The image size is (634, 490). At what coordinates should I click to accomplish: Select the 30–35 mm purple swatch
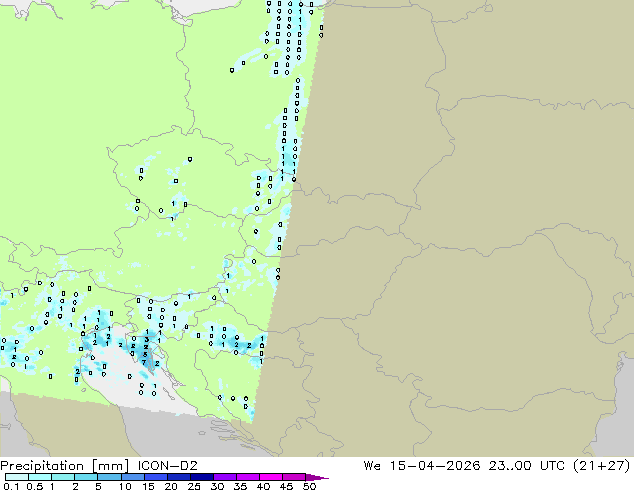[x=224, y=477]
